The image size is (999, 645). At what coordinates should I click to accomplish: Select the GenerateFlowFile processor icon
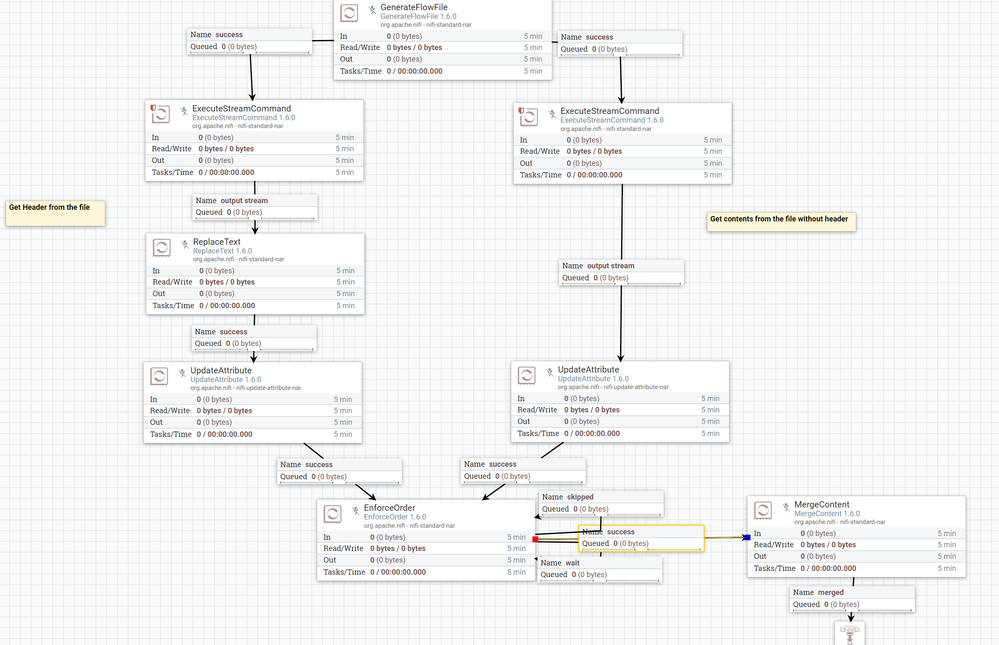(x=349, y=13)
